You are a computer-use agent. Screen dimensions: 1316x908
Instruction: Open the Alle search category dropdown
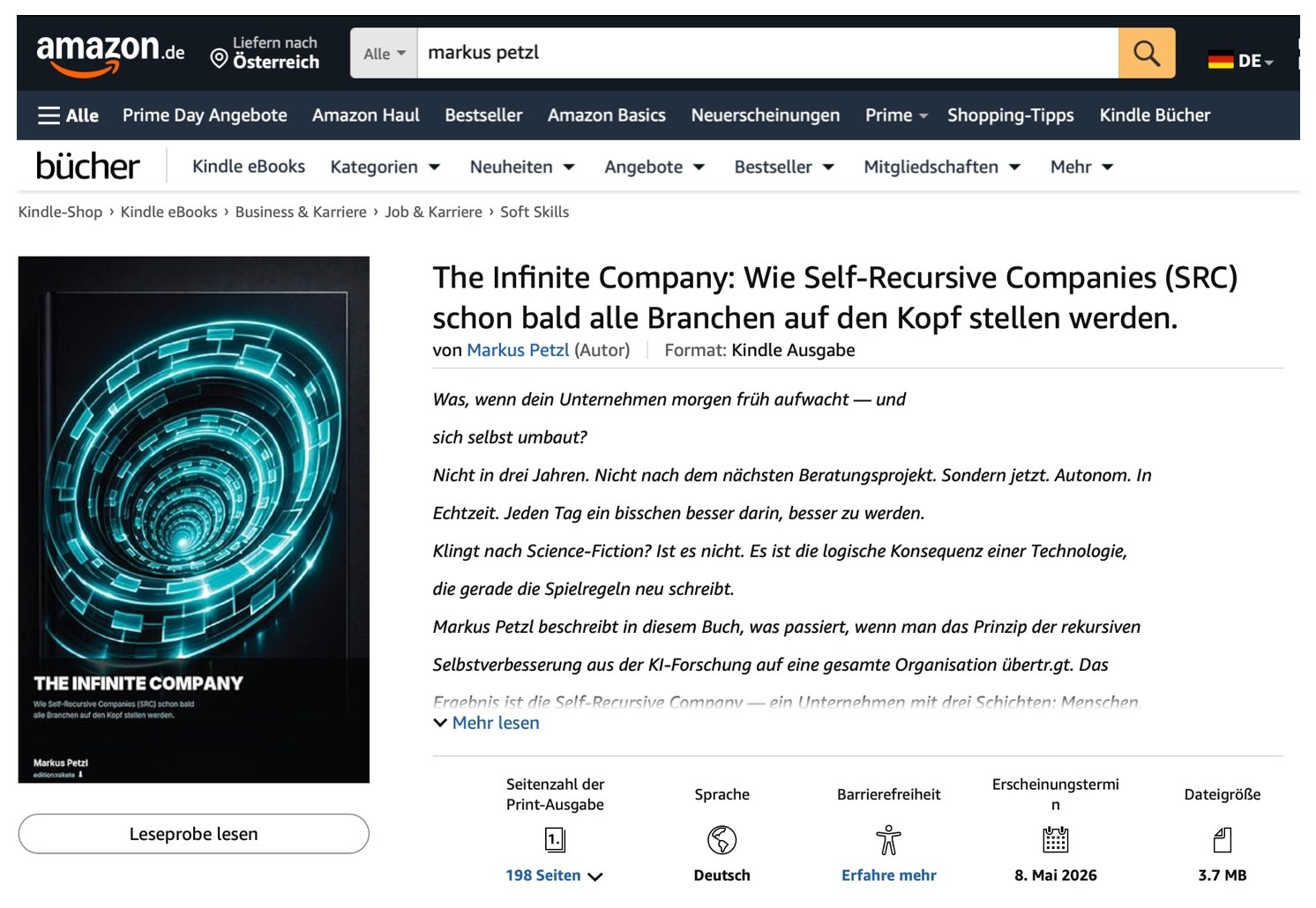[384, 53]
